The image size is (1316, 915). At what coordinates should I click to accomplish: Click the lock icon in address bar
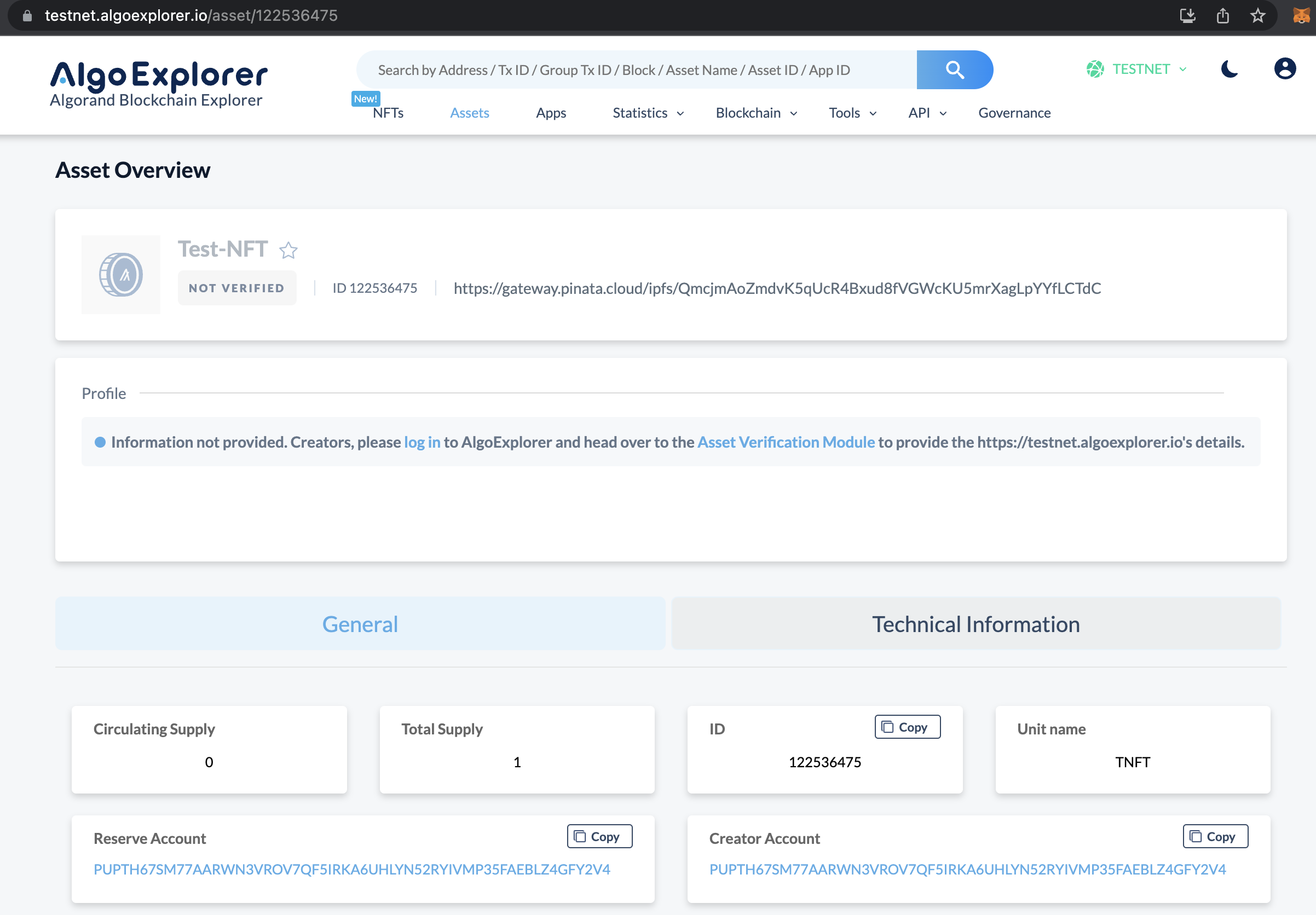(27, 15)
